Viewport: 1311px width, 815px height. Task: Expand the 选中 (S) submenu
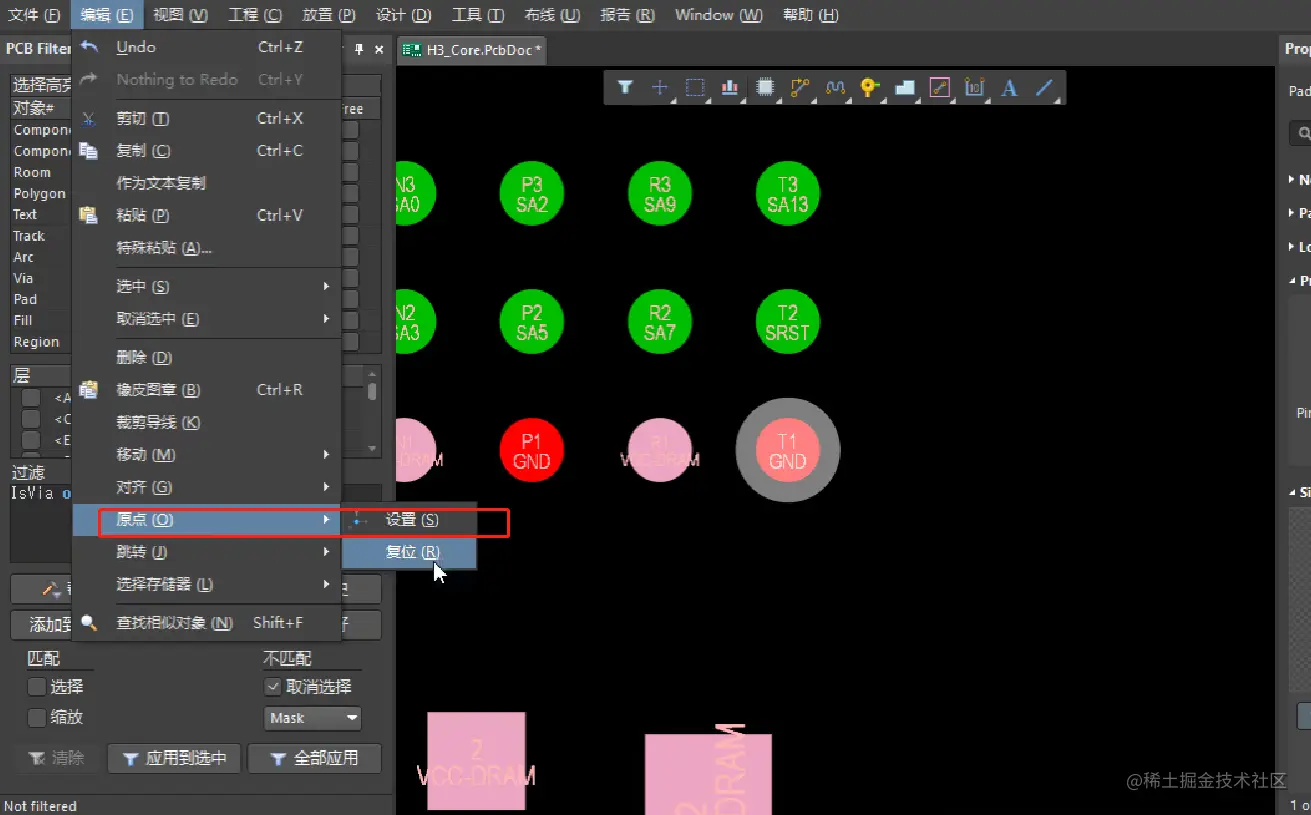[206, 287]
